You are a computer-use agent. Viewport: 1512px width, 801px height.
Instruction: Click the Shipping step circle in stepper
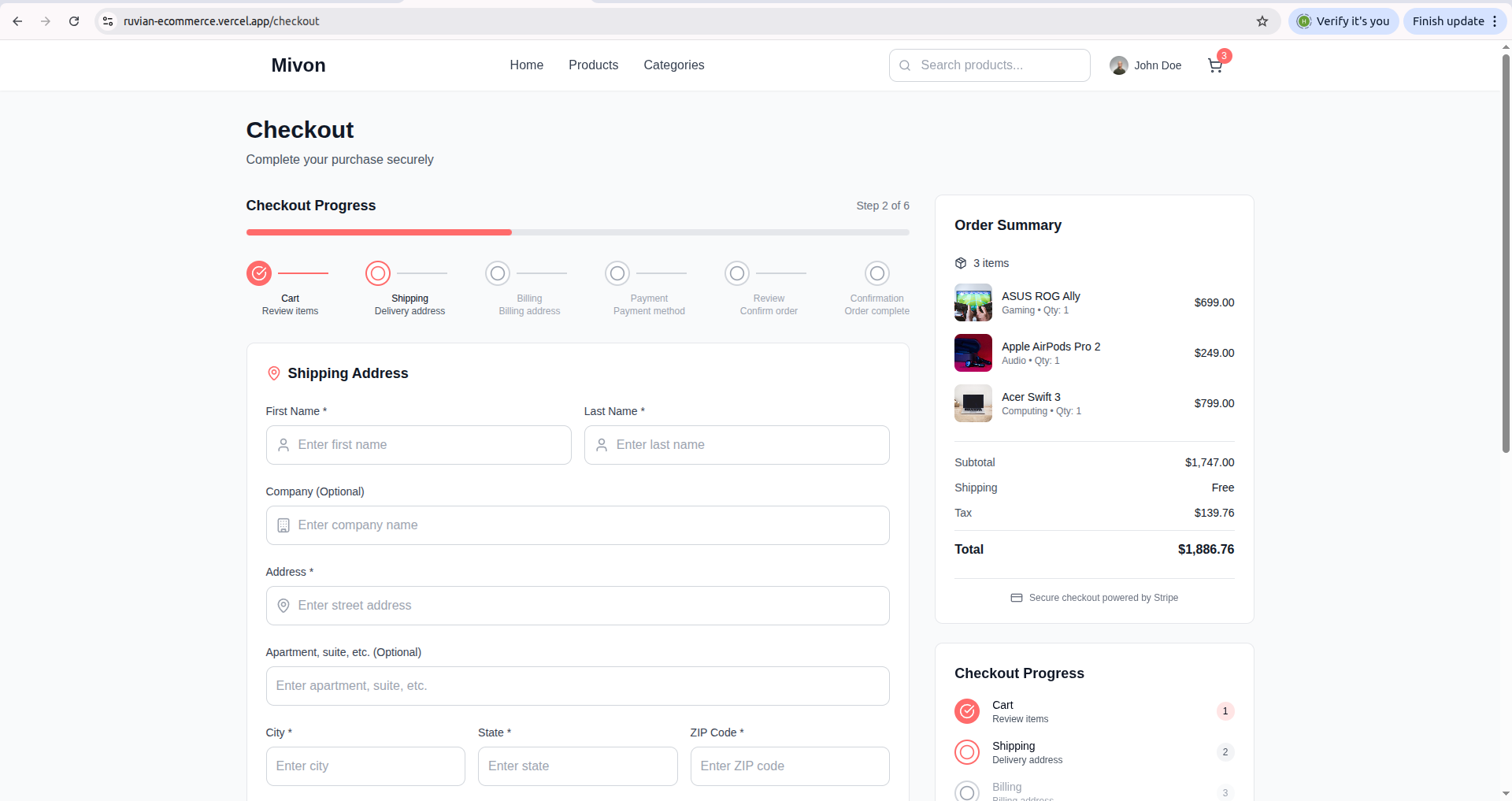pyautogui.click(x=378, y=273)
